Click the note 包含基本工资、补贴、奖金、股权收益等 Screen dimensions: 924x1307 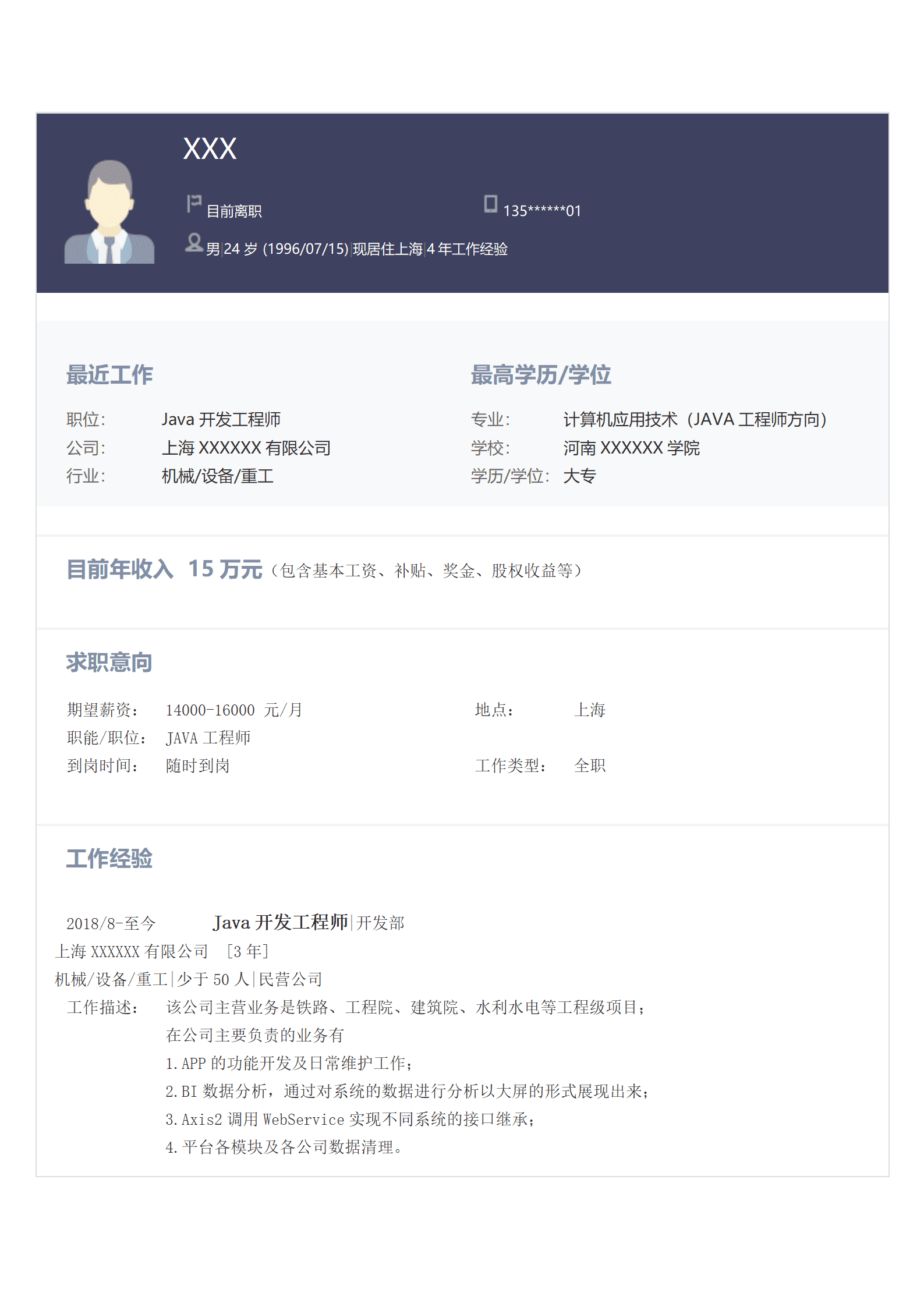(x=427, y=571)
